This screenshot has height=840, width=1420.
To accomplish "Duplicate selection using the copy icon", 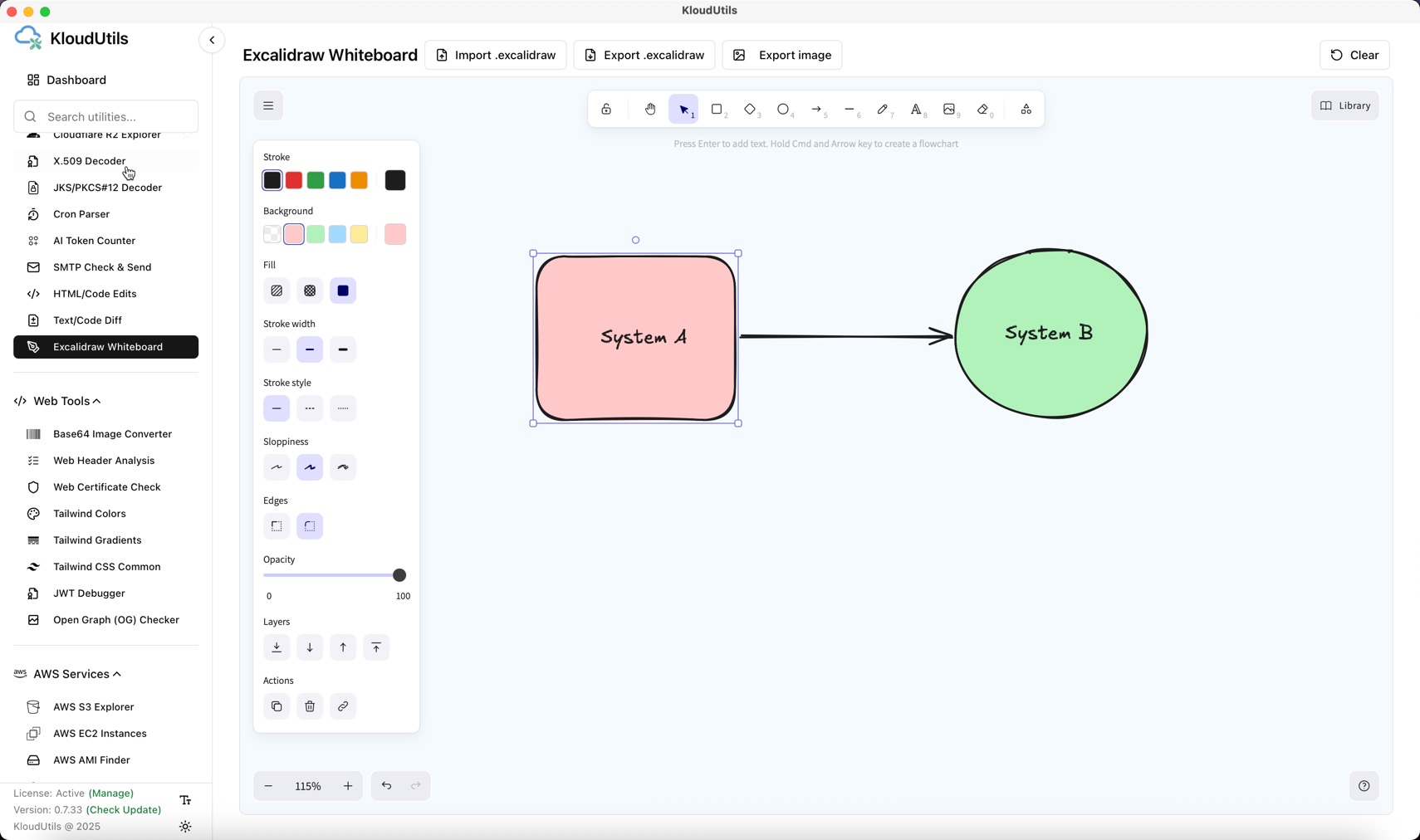I will click(x=277, y=706).
